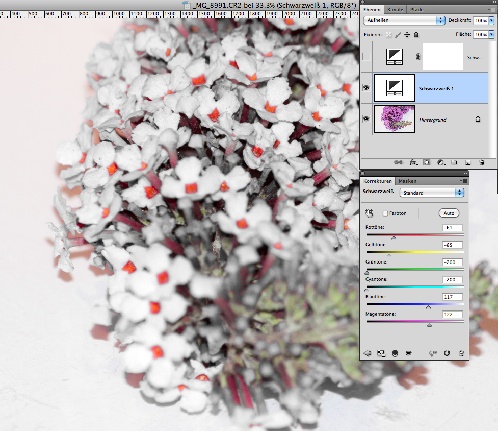The width and height of the screenshot is (498, 431).
Task: Click the link layers chain icon
Action: [x=398, y=162]
